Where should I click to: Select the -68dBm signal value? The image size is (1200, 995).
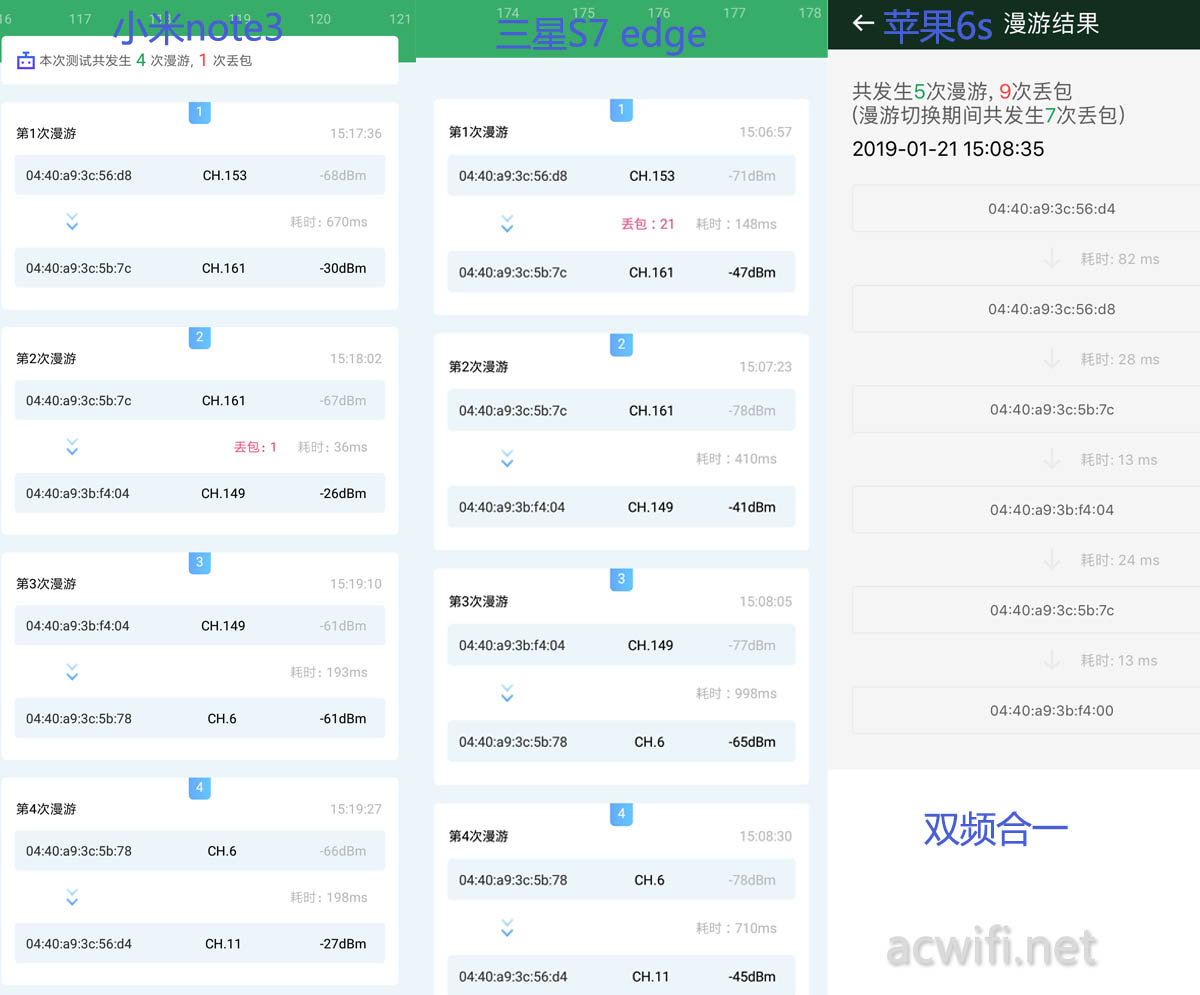pyautogui.click(x=343, y=175)
